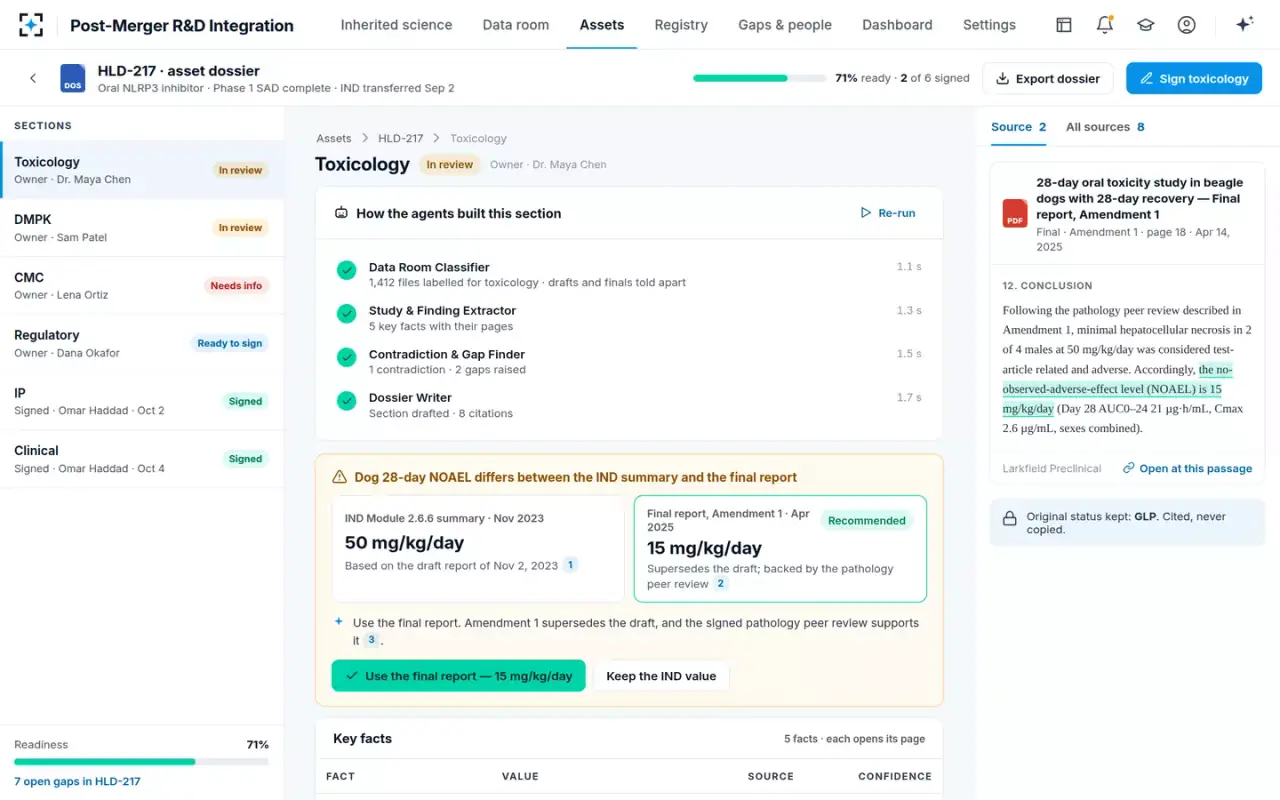
Task: Click the graduation cap learning icon
Action: [x=1146, y=25]
